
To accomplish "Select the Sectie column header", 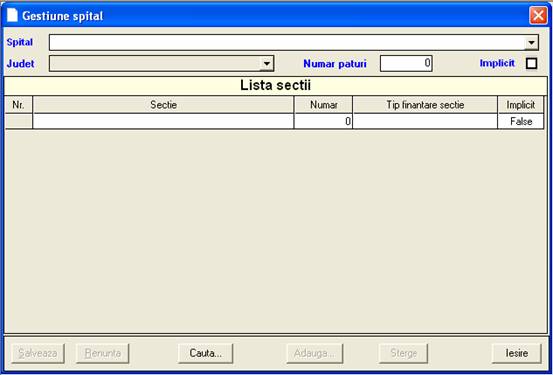I will [x=163, y=105].
